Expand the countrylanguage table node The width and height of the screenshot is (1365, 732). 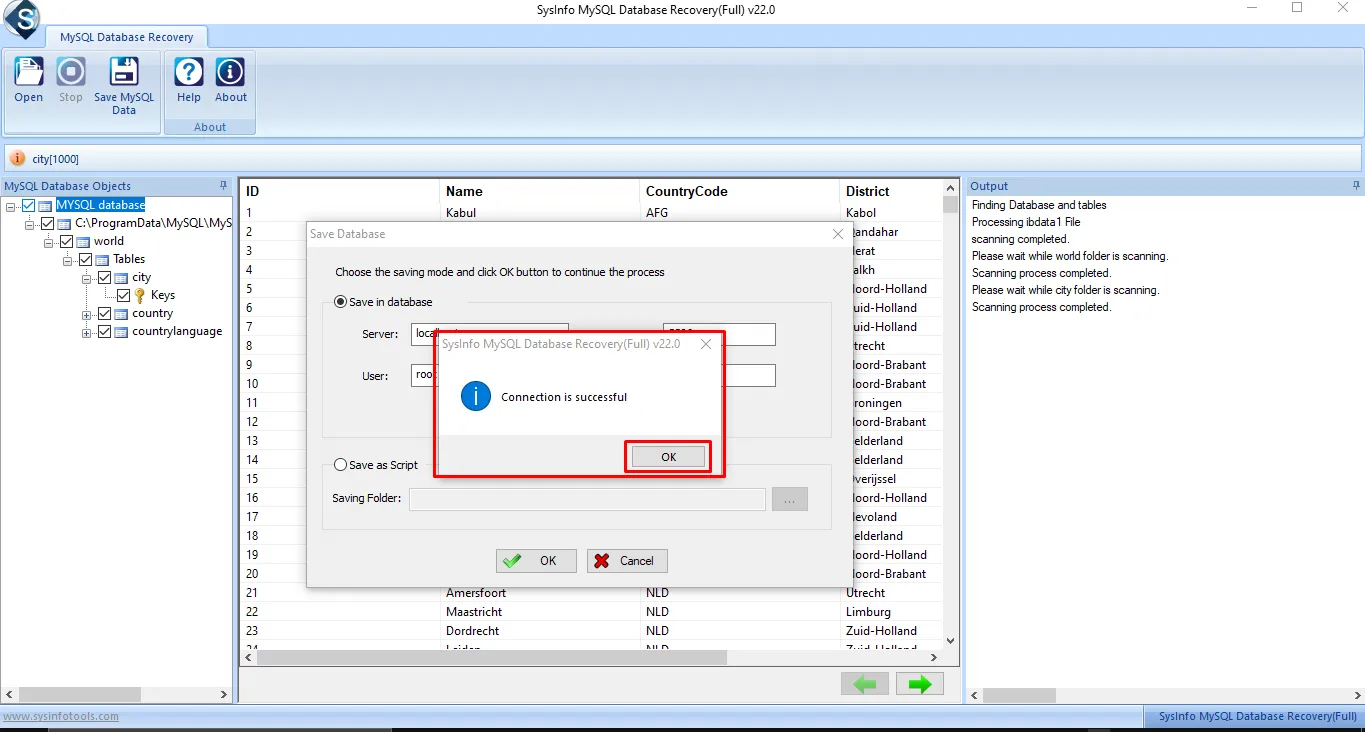point(88,332)
